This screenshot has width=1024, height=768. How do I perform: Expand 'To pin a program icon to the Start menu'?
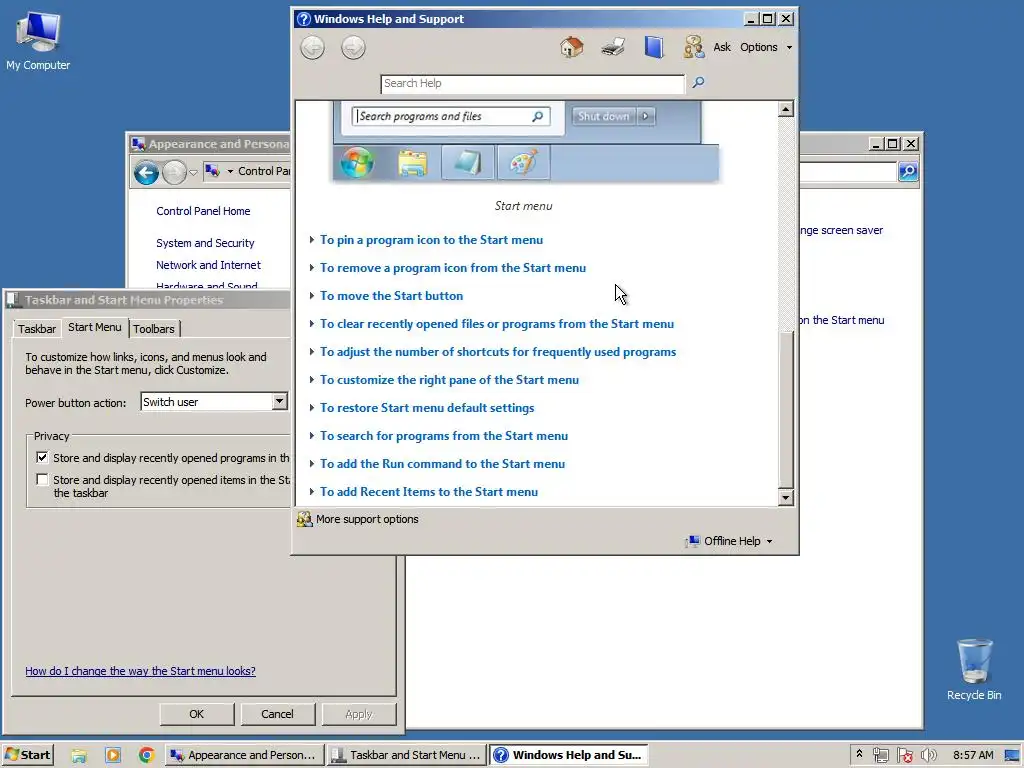pyautogui.click(x=431, y=240)
